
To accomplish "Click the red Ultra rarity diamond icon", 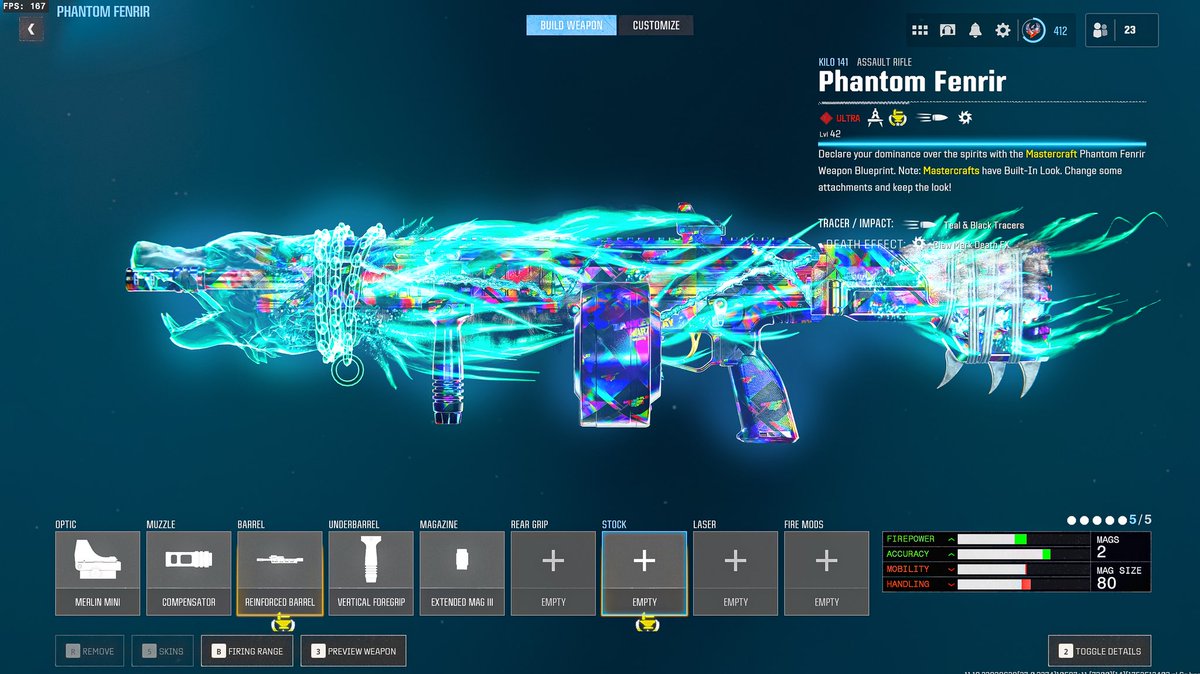I will click(826, 118).
